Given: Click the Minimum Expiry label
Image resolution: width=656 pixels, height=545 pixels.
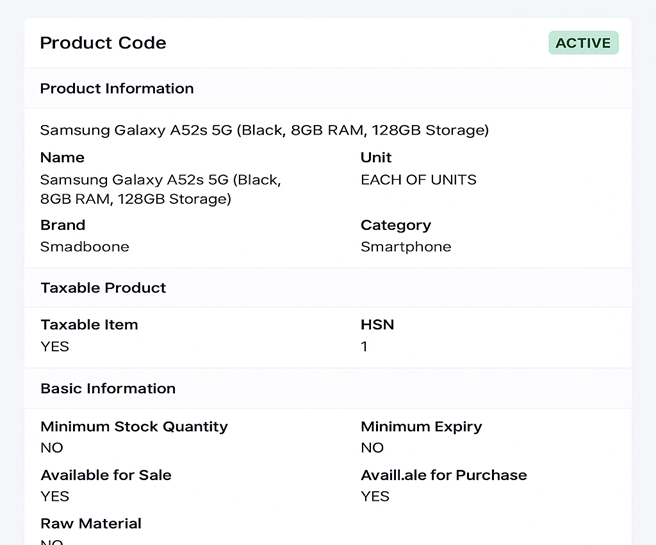Looking at the screenshot, I should pos(421,427).
